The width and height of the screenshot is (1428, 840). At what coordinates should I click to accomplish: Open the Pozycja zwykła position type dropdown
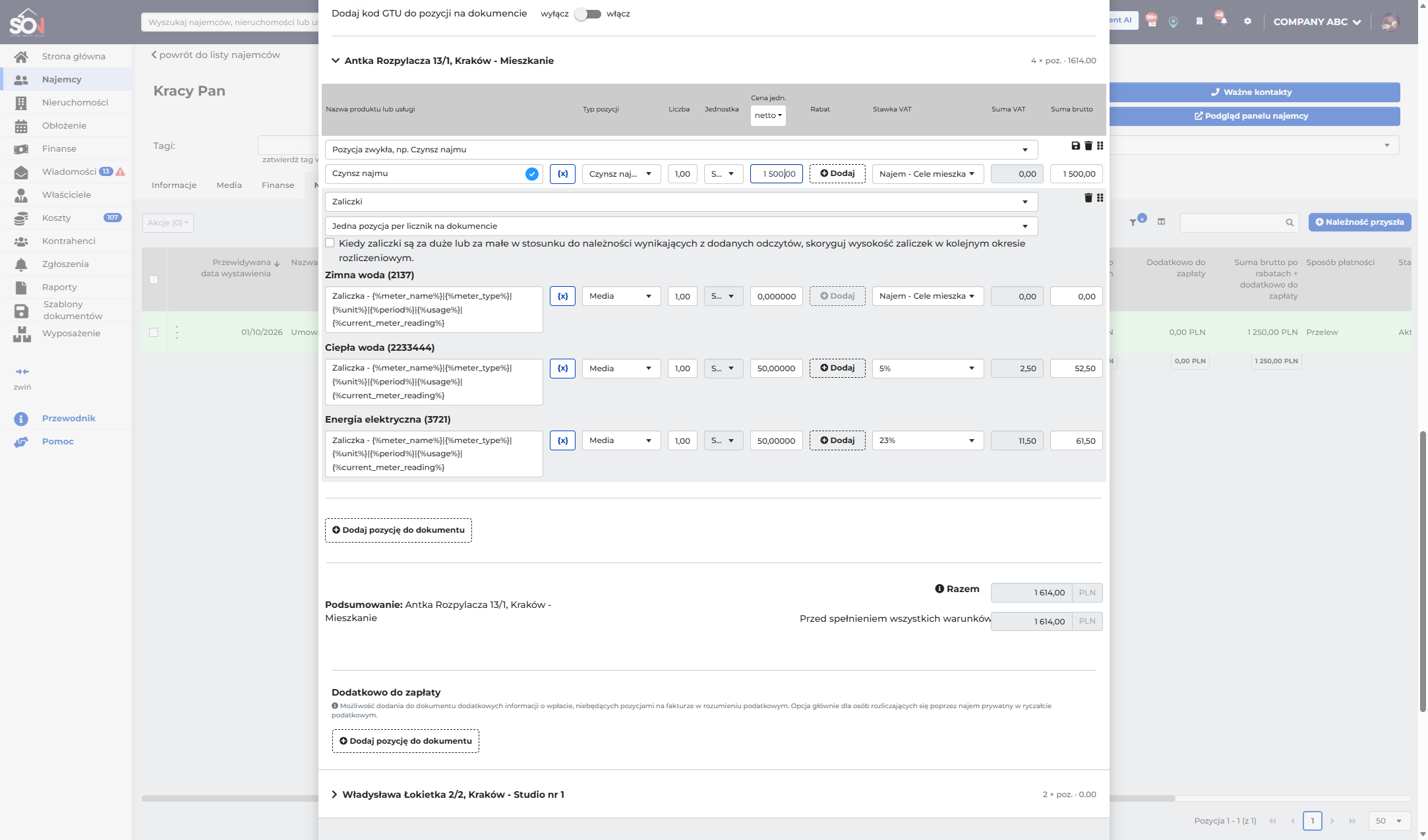(x=681, y=150)
